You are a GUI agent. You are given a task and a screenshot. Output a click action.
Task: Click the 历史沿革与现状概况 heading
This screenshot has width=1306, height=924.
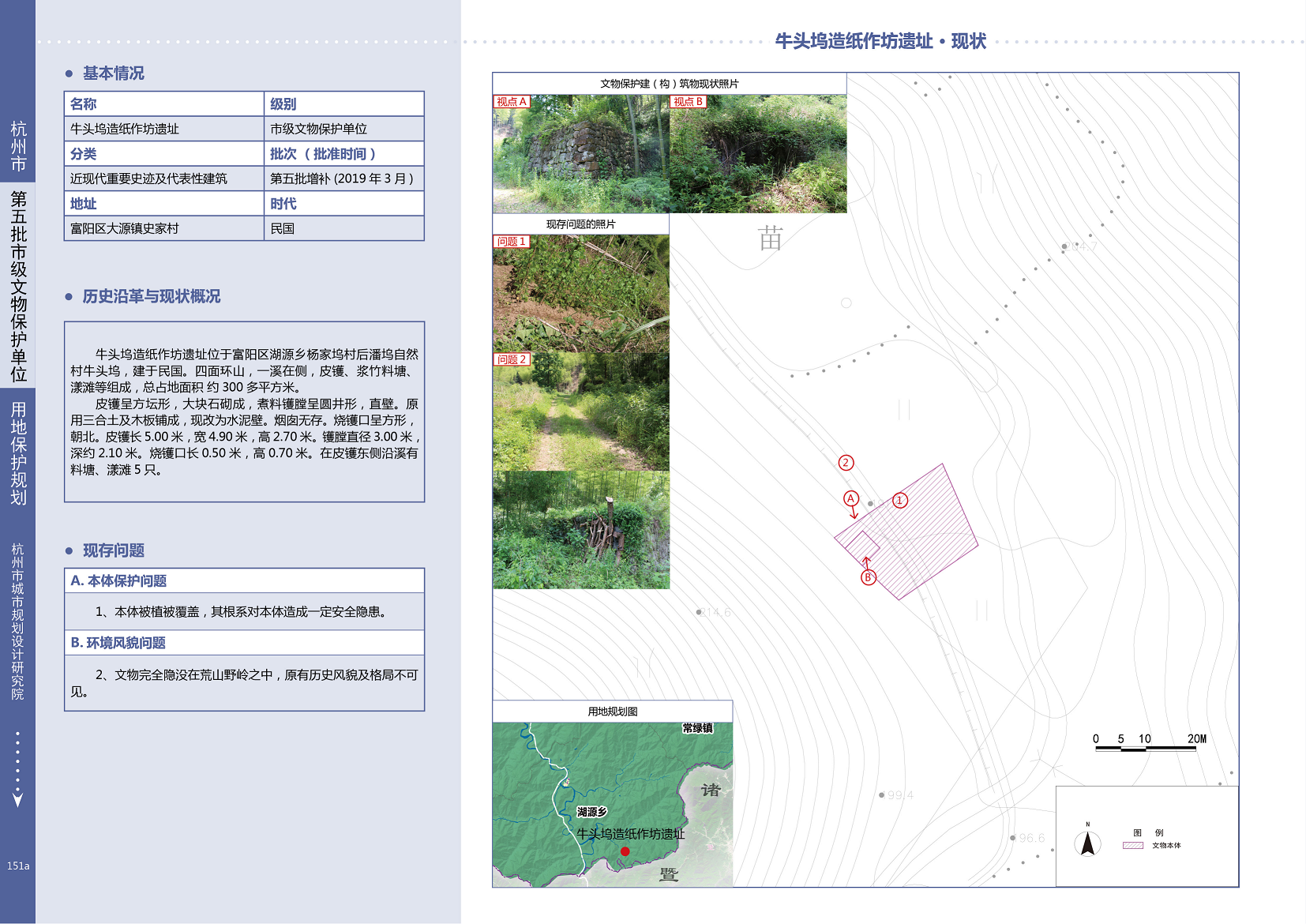point(151,296)
